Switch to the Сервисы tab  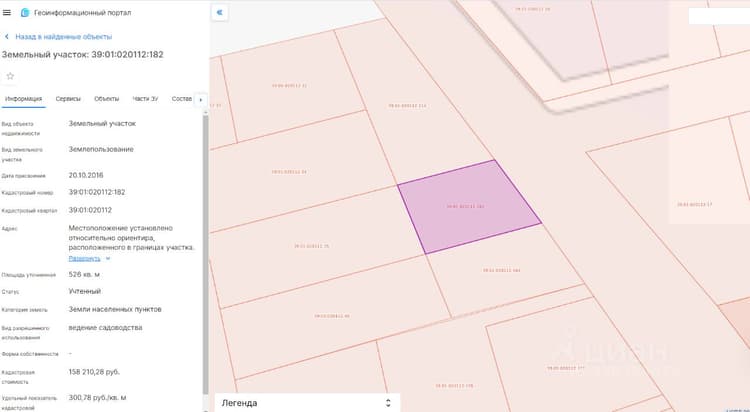click(x=68, y=99)
